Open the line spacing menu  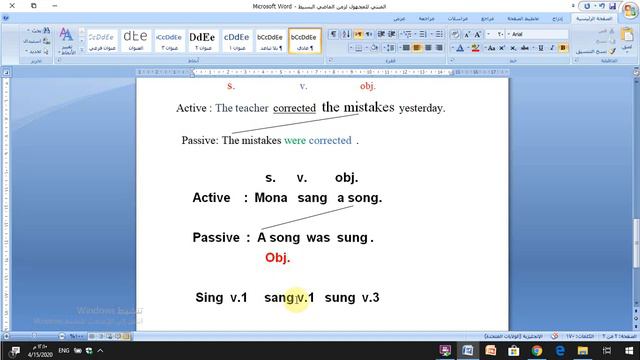point(391,48)
